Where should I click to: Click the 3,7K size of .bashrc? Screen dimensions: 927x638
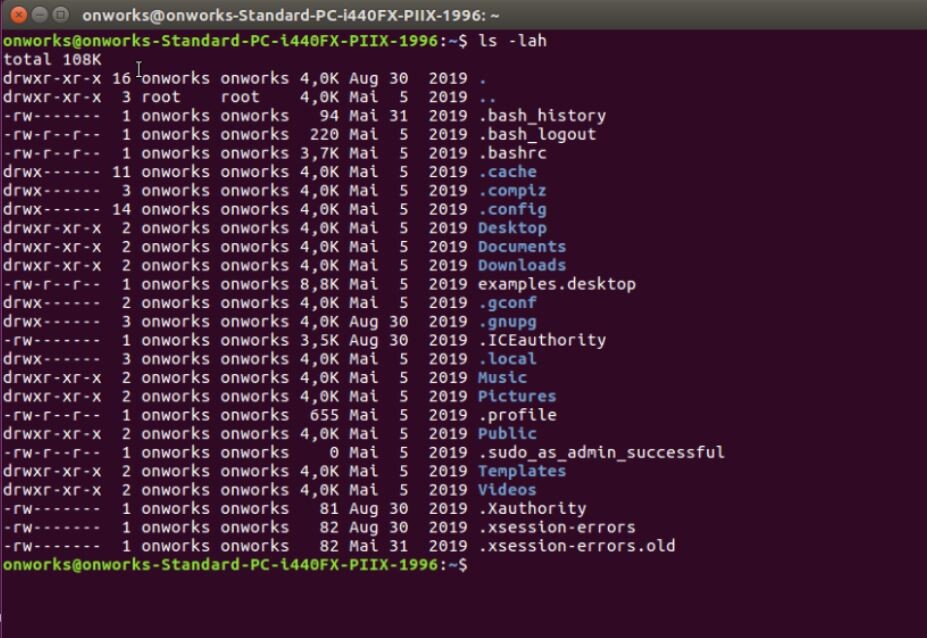[x=319, y=153]
